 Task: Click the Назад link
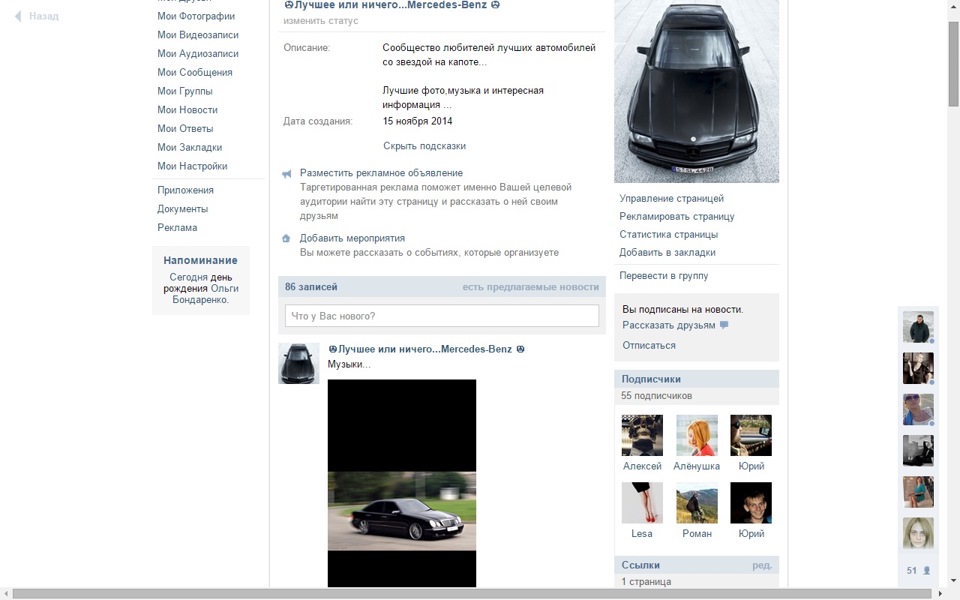pyautogui.click(x=43, y=17)
